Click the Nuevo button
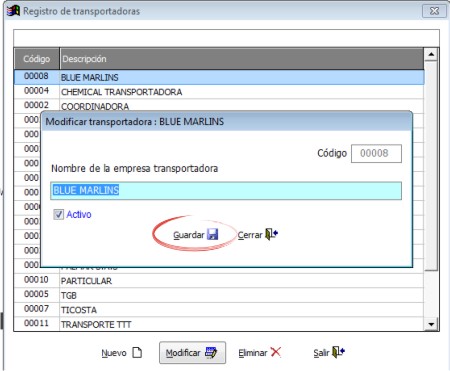 pyautogui.click(x=122, y=353)
